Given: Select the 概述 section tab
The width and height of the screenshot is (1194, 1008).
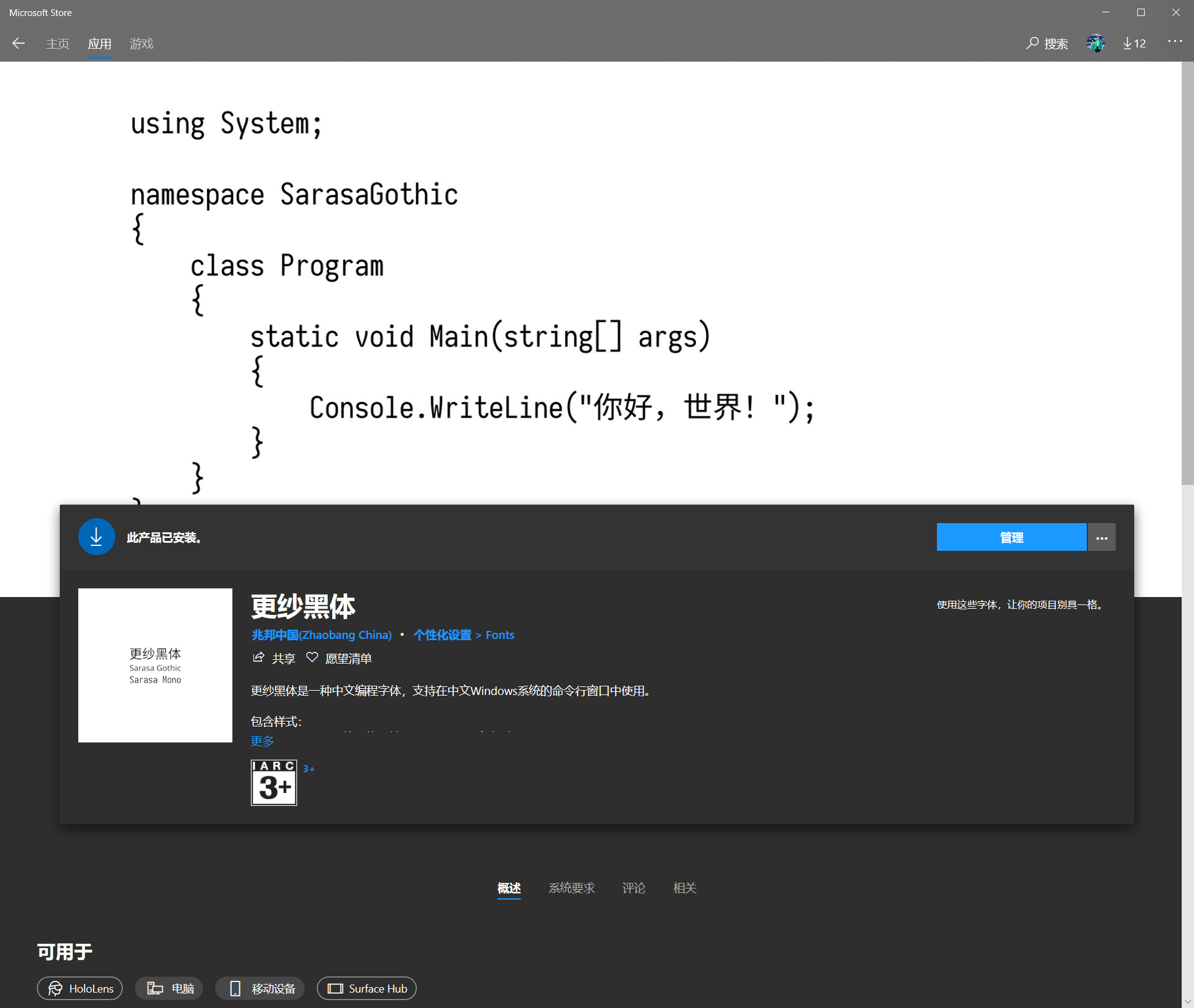Looking at the screenshot, I should (x=509, y=888).
